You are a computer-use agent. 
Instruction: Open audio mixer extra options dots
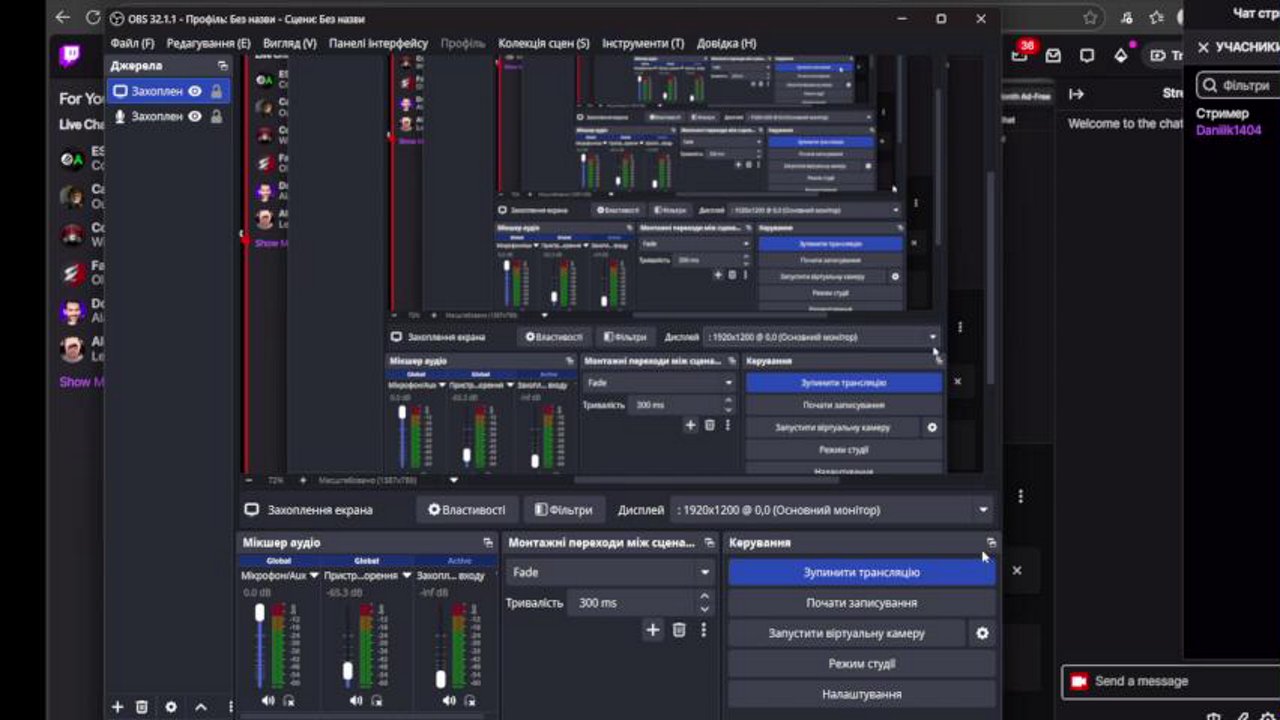[489, 542]
